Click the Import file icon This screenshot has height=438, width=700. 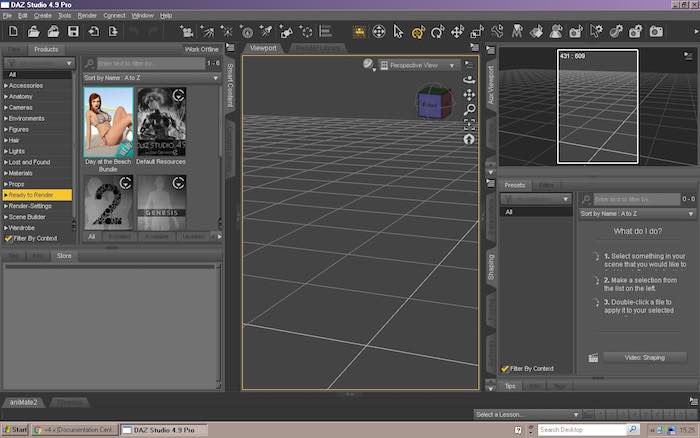pyautogui.click(x=94, y=31)
